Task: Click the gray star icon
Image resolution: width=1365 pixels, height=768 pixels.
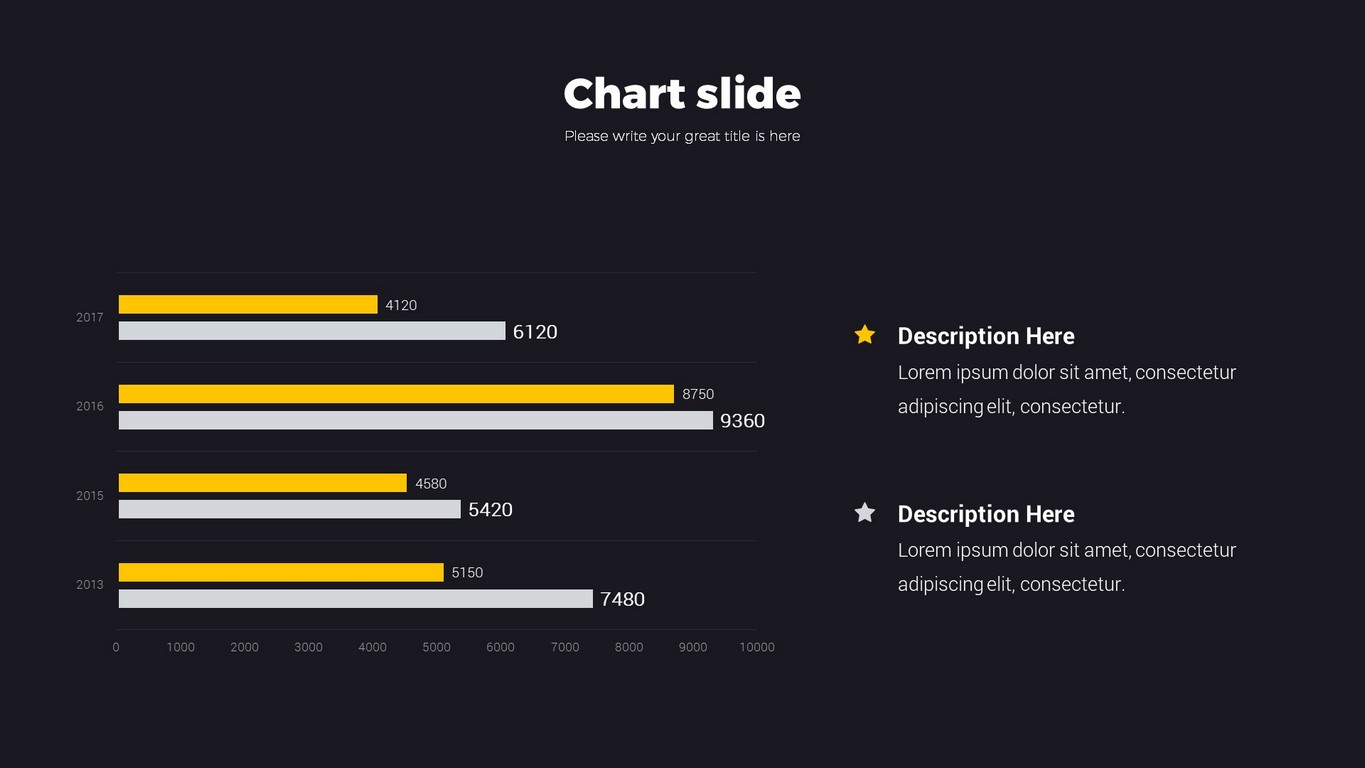Action: tap(865, 513)
